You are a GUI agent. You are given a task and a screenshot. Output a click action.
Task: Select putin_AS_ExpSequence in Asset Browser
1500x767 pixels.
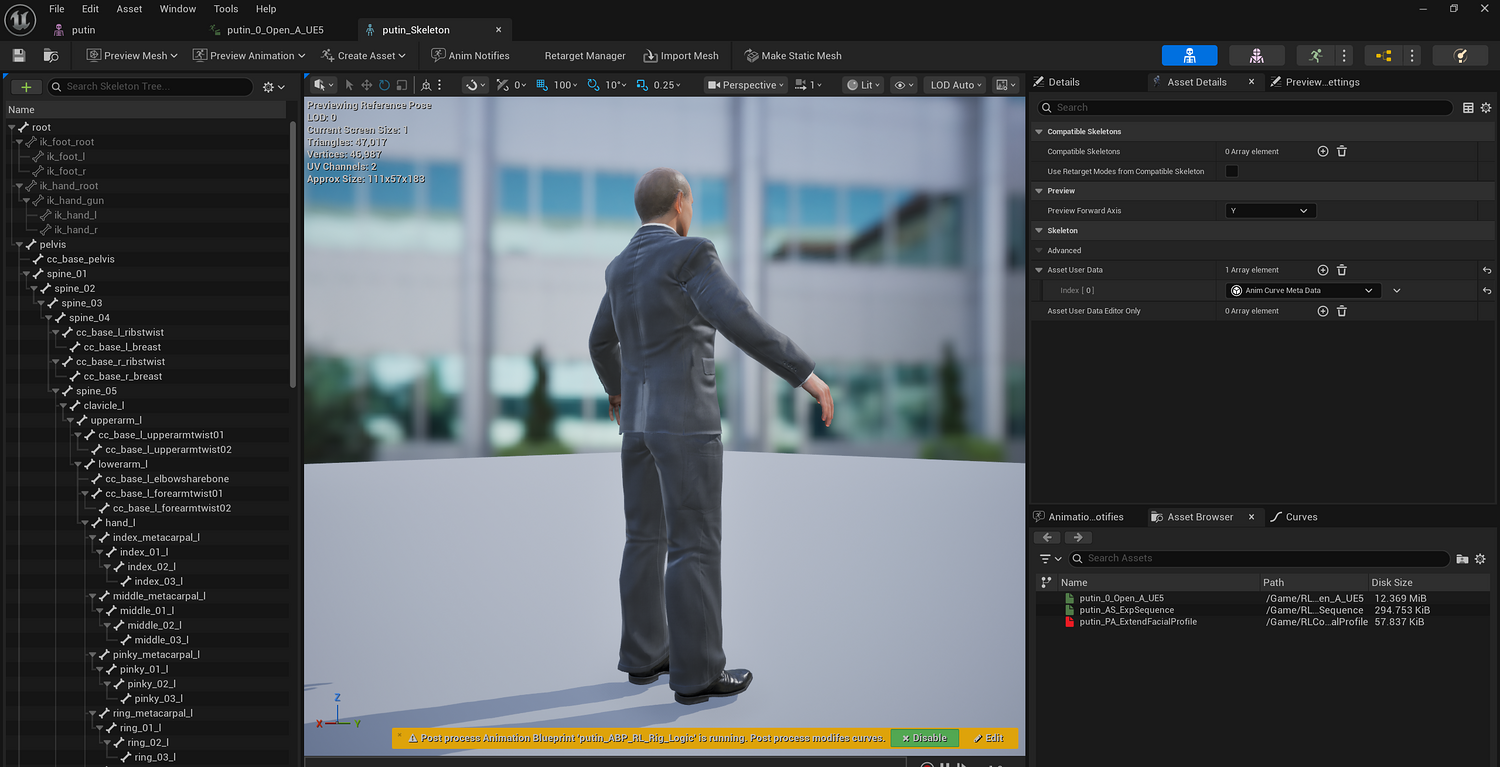click(1127, 610)
